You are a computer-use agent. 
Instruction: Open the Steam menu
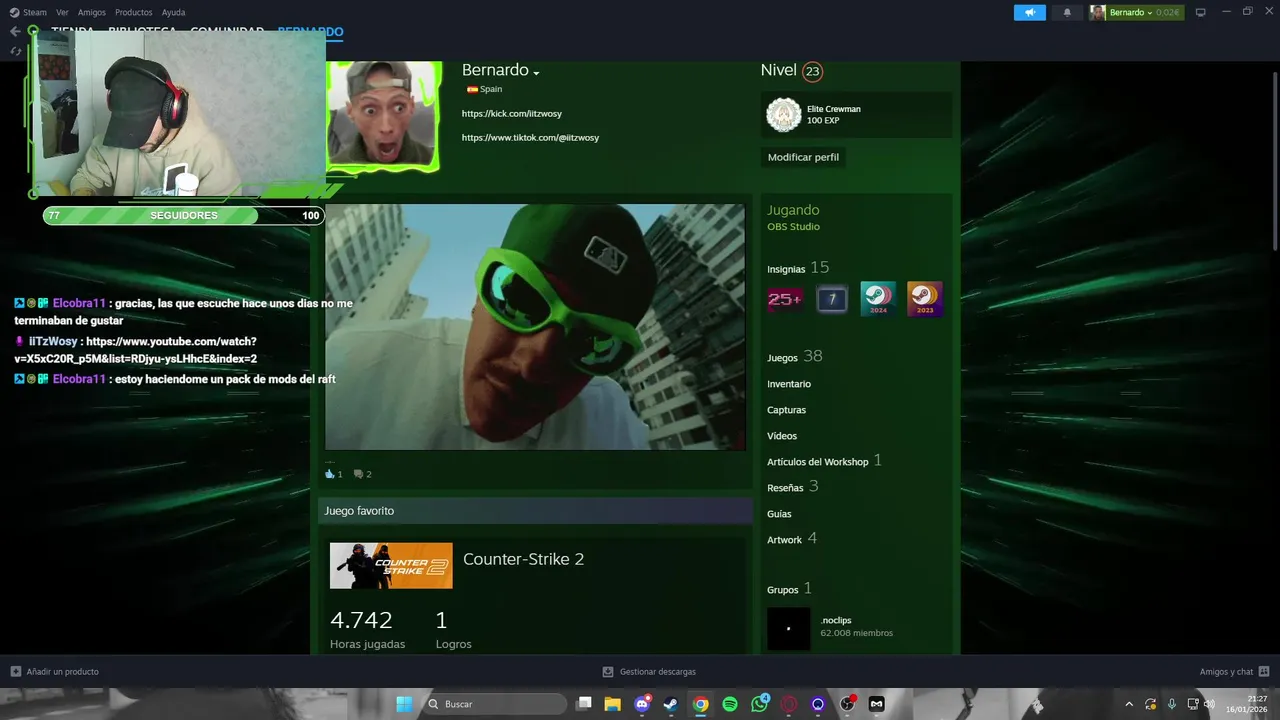click(35, 12)
